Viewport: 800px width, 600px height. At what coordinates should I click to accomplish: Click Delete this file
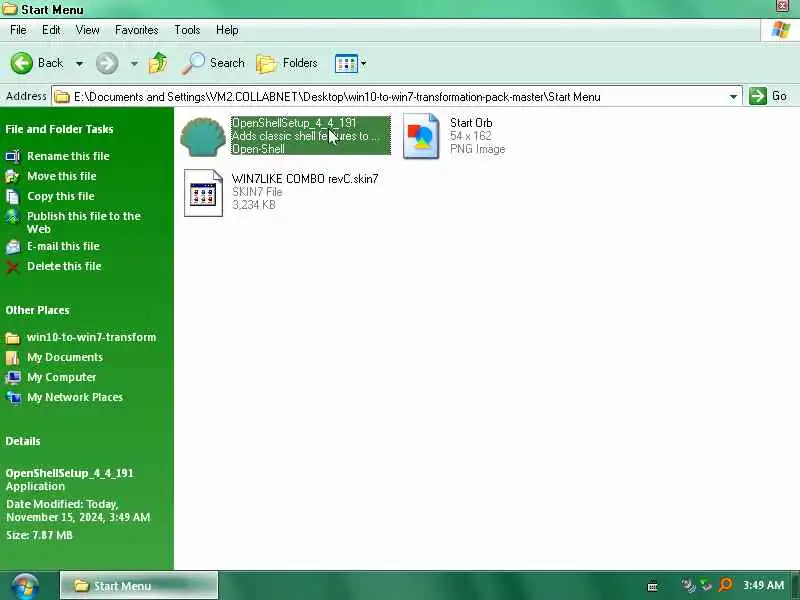point(64,266)
